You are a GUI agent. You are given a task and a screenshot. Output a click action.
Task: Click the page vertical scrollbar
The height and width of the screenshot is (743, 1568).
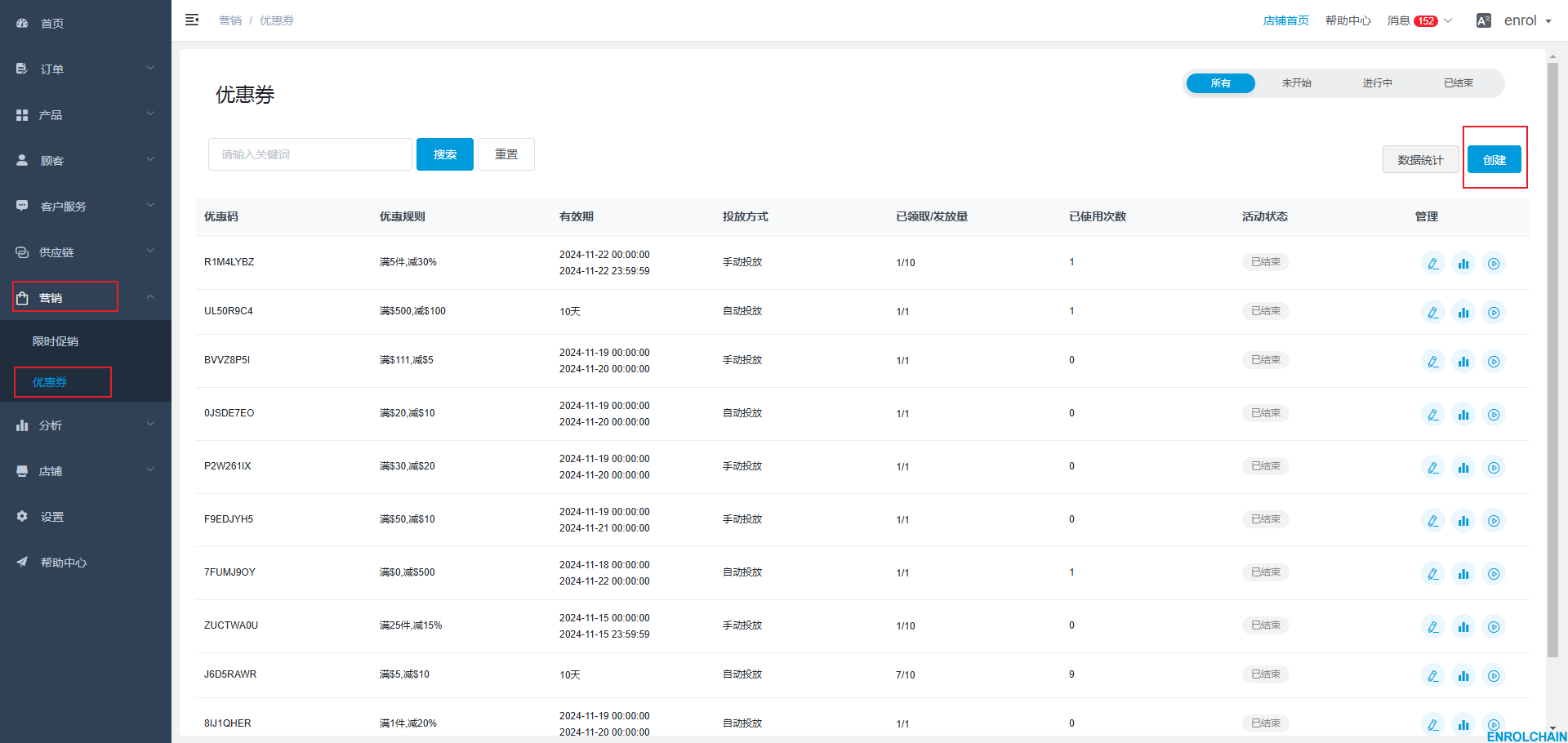coord(1552,359)
